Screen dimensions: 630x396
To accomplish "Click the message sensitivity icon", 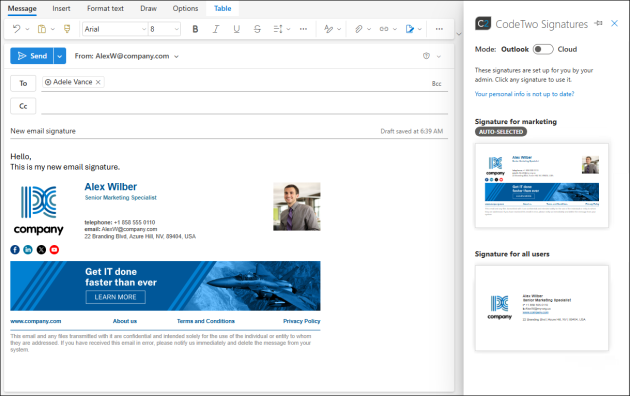I will point(426,56).
